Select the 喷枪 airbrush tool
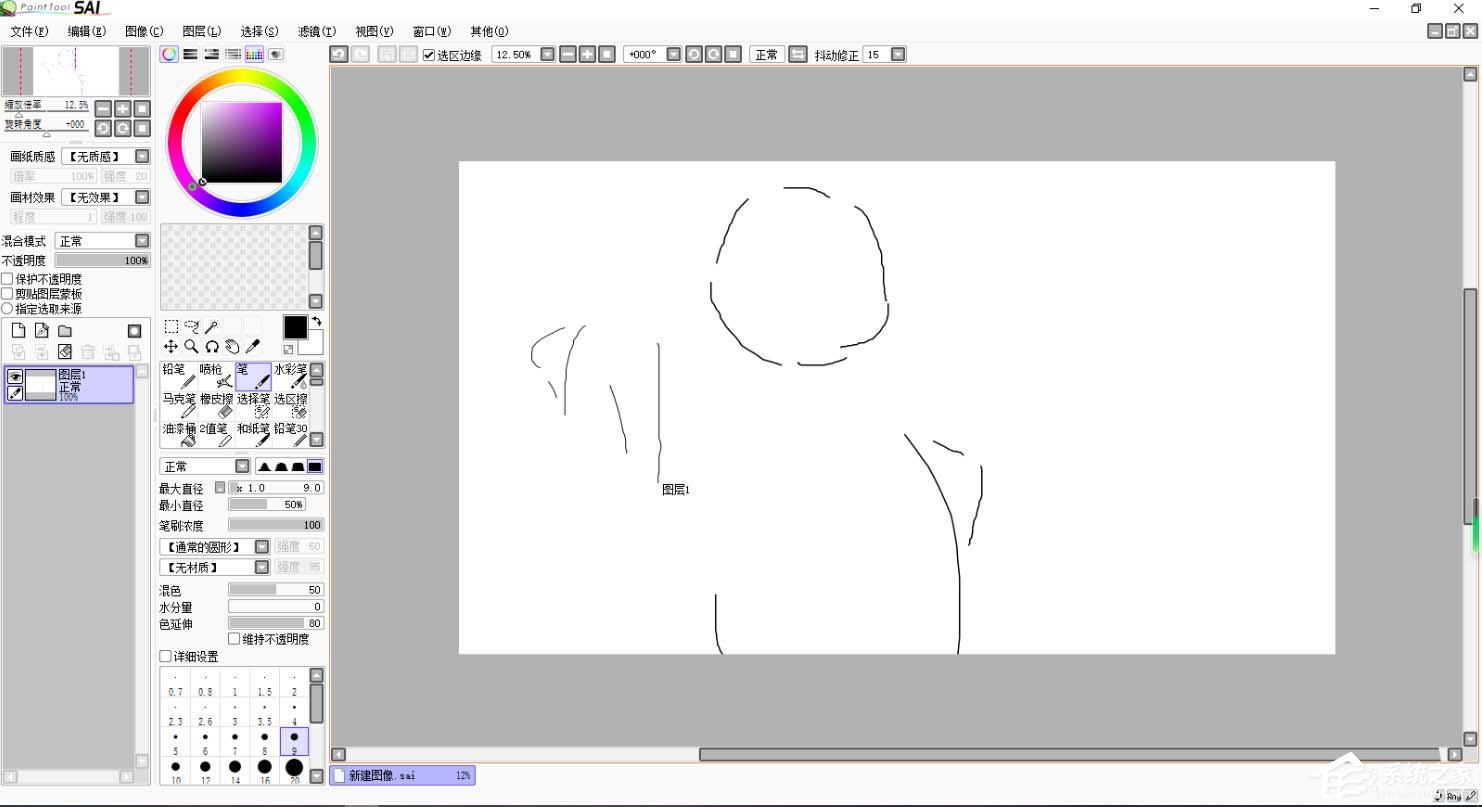 [x=216, y=376]
